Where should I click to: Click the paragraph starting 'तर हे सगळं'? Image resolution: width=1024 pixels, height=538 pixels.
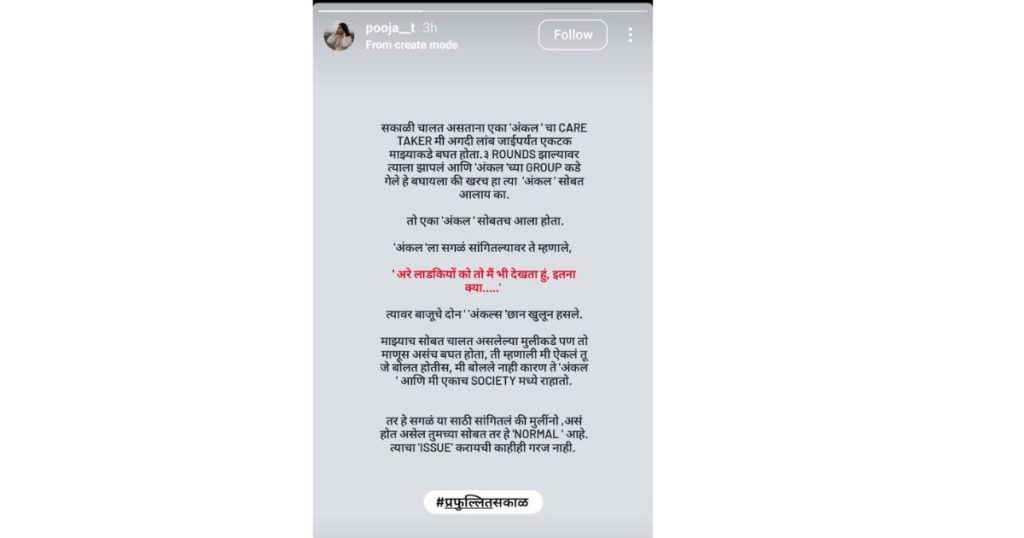click(x=484, y=434)
